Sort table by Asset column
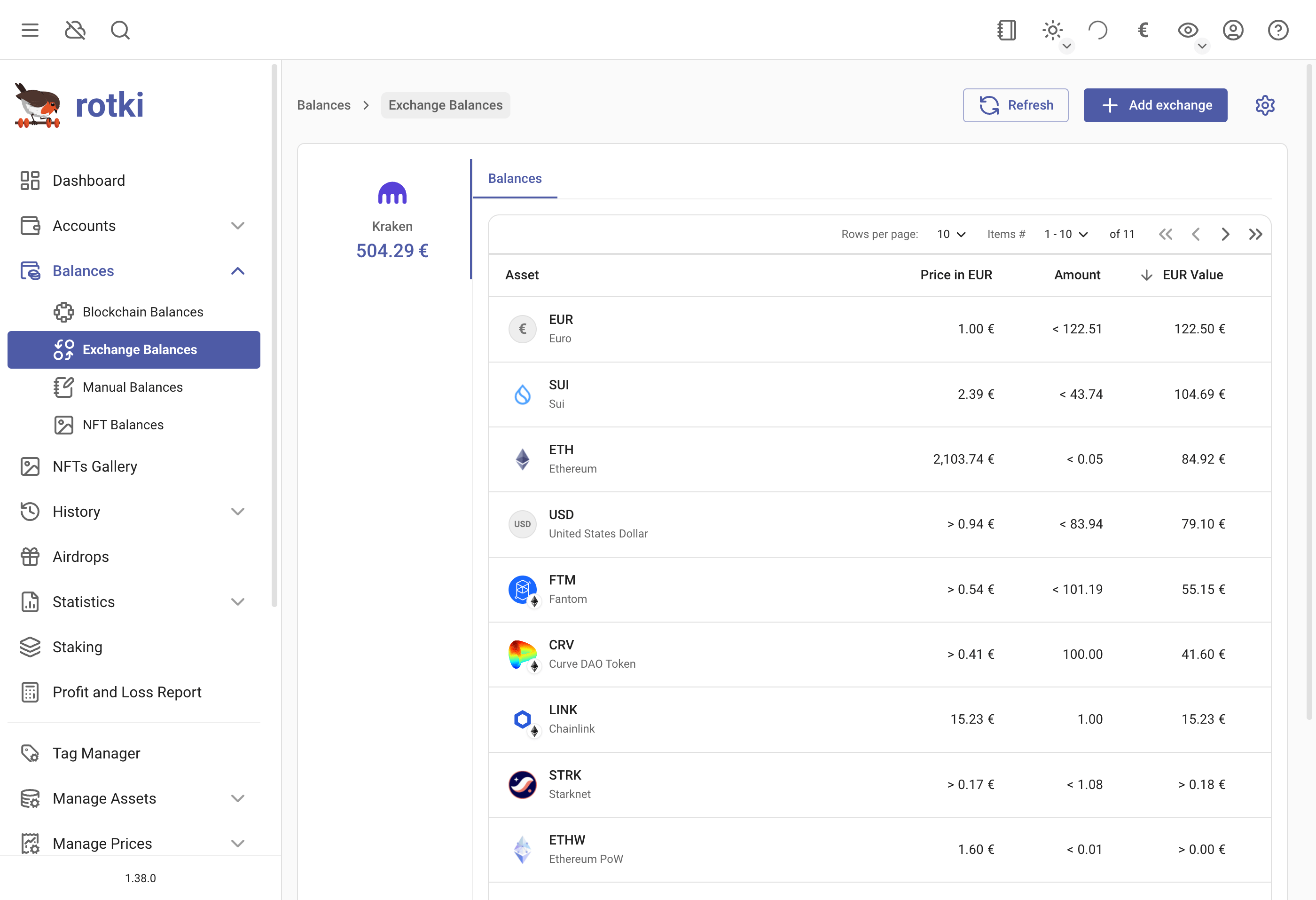Viewport: 1316px width, 900px height. [522, 275]
